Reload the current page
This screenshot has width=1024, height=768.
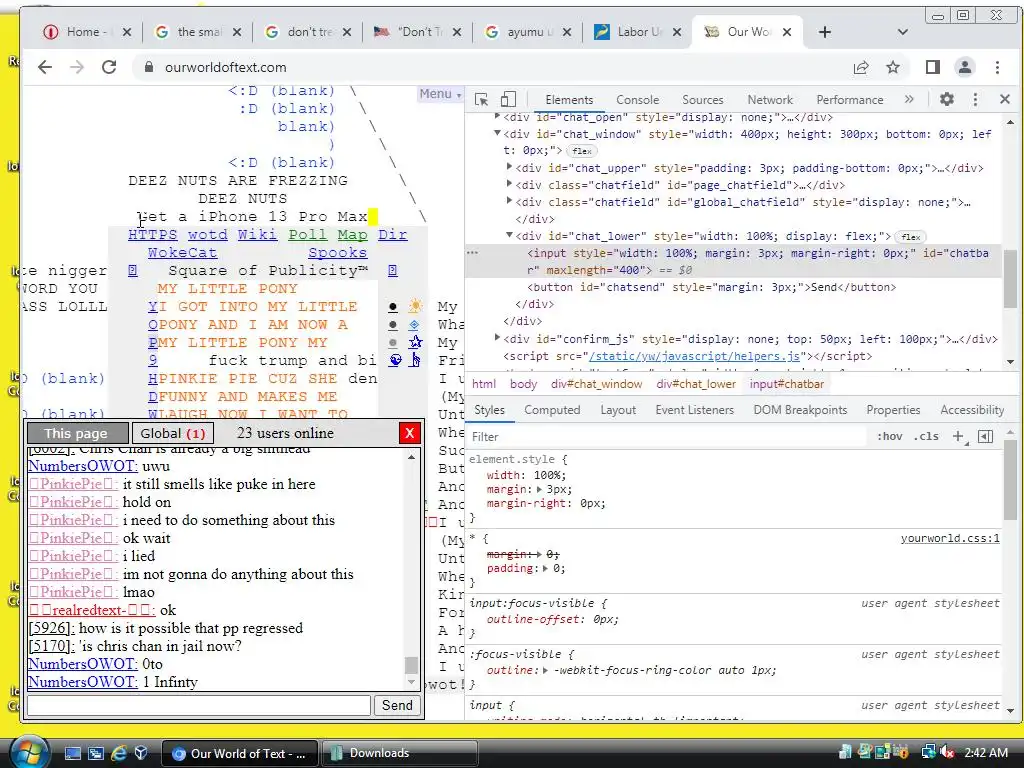point(109,67)
